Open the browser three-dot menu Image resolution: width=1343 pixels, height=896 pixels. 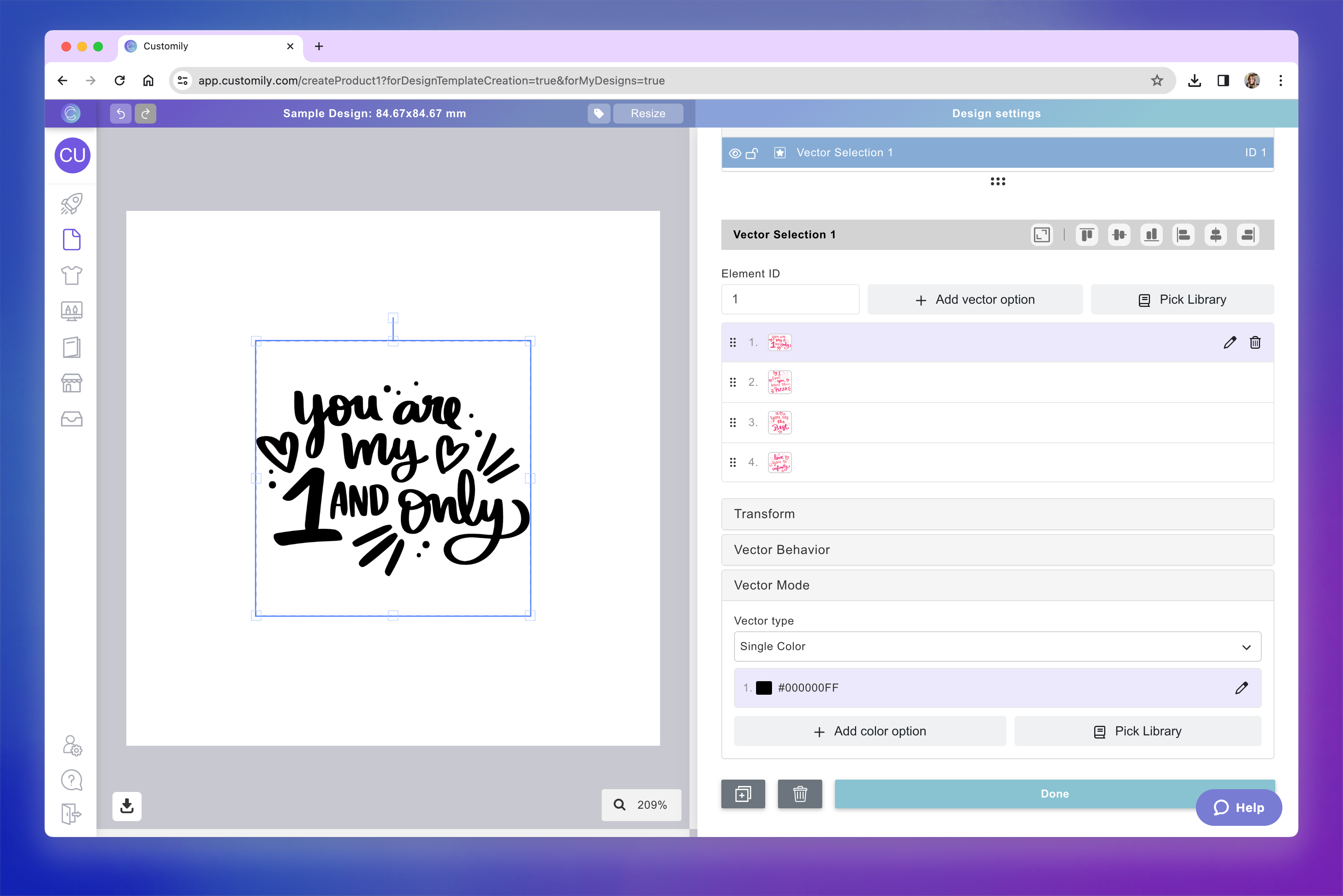pyautogui.click(x=1281, y=81)
